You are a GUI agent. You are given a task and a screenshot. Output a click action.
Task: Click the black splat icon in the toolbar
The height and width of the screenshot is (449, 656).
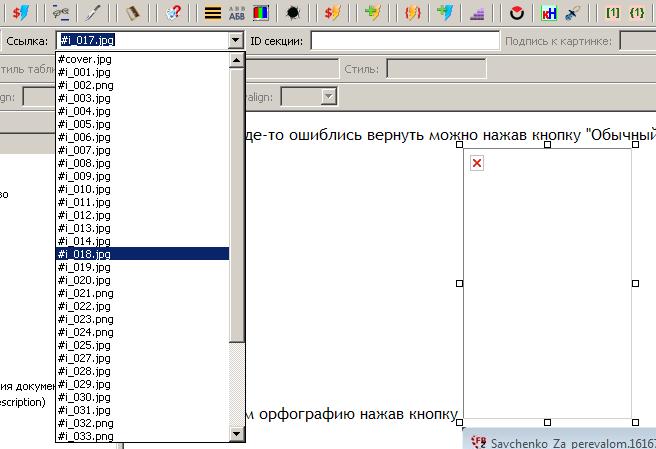coord(292,13)
